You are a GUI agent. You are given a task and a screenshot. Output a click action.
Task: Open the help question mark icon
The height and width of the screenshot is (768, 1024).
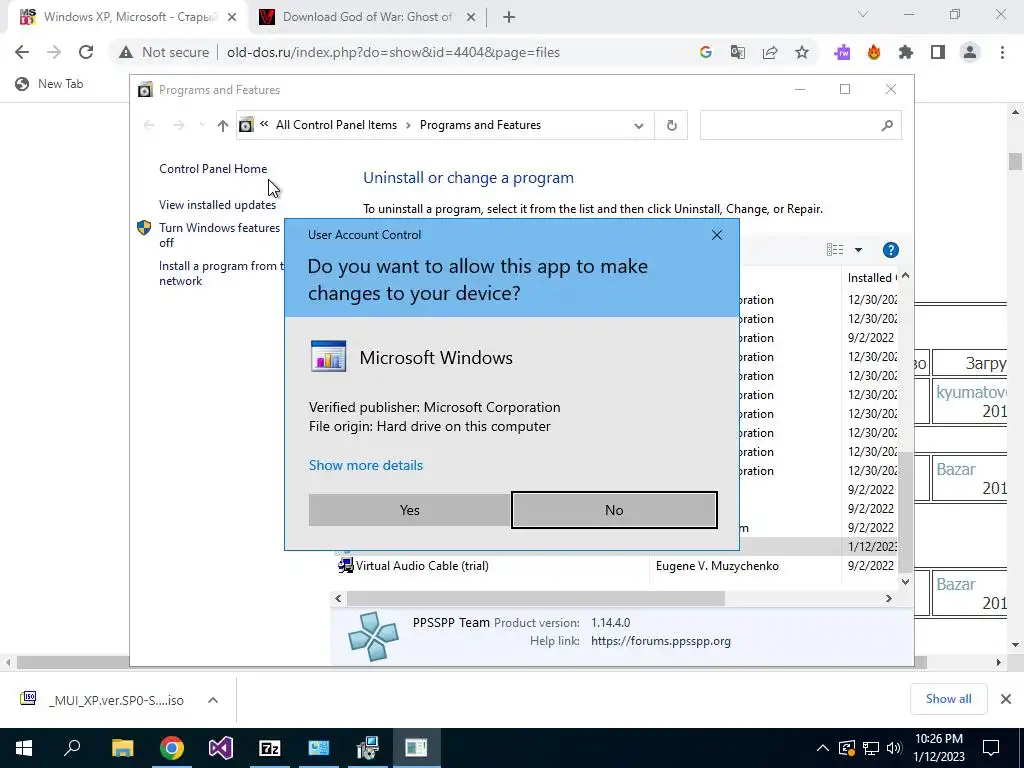(x=890, y=250)
